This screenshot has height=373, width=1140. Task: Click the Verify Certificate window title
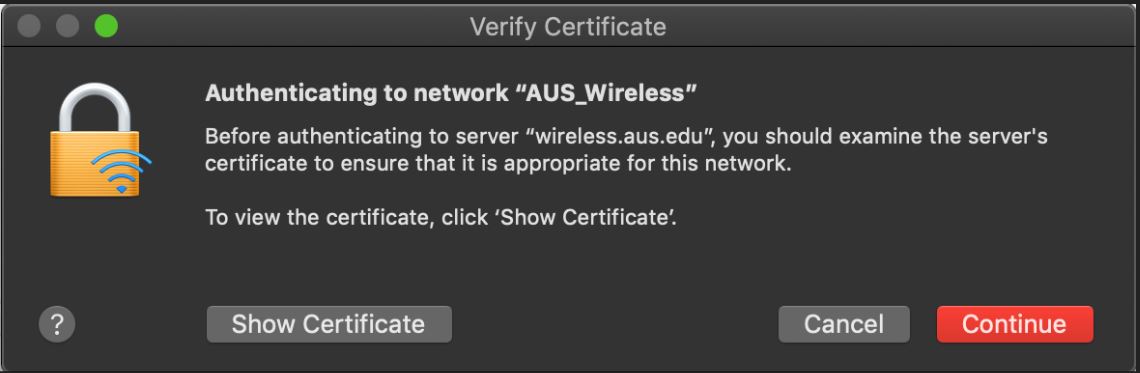click(x=568, y=27)
